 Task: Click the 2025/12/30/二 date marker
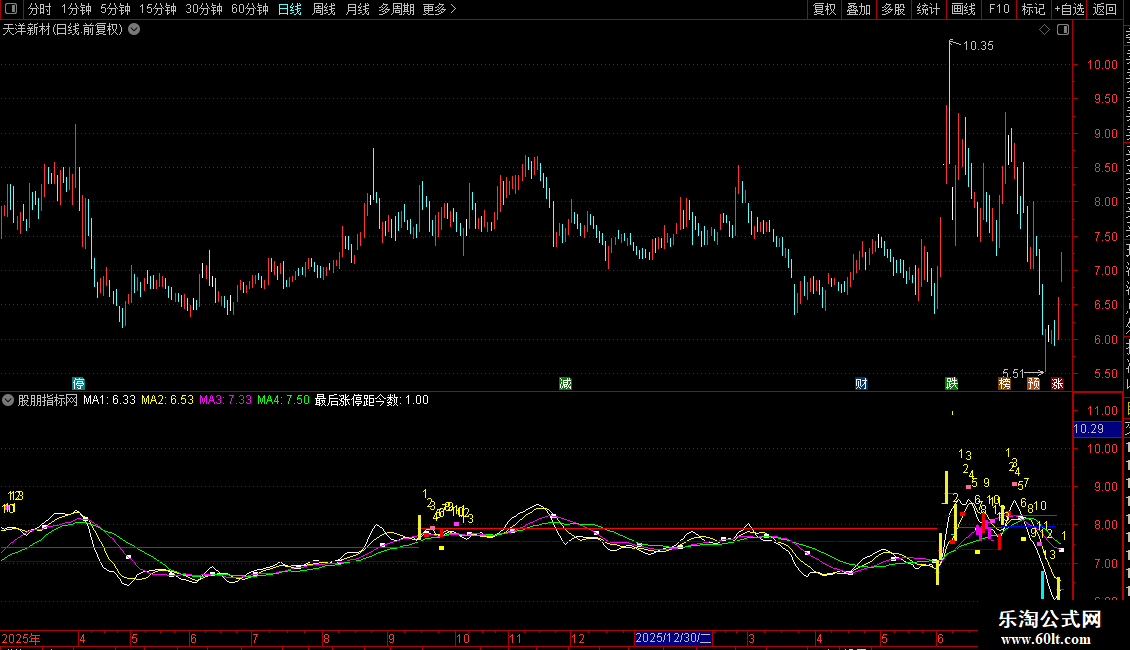(673, 638)
